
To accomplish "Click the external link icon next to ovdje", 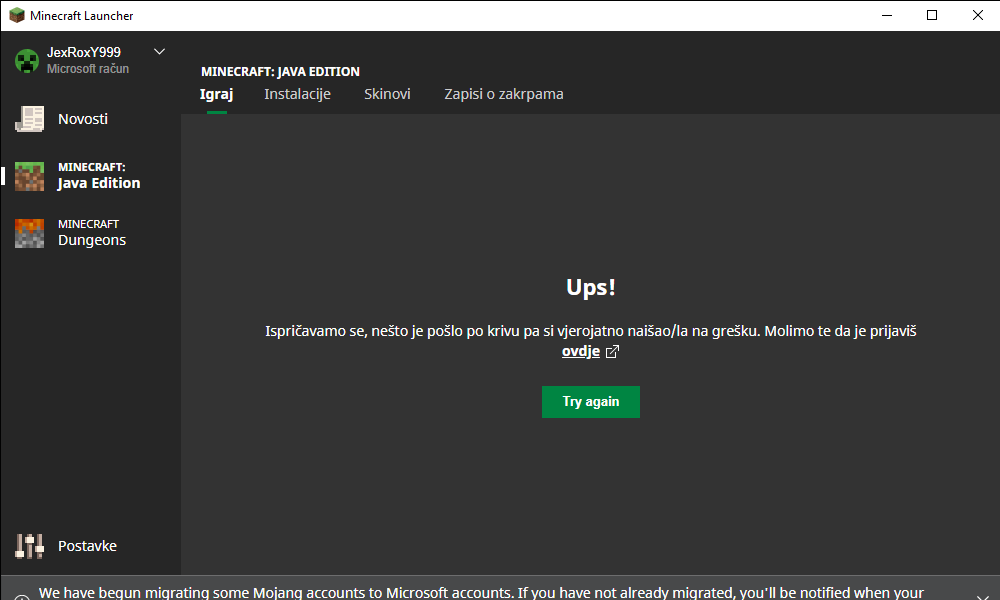I will point(612,351).
